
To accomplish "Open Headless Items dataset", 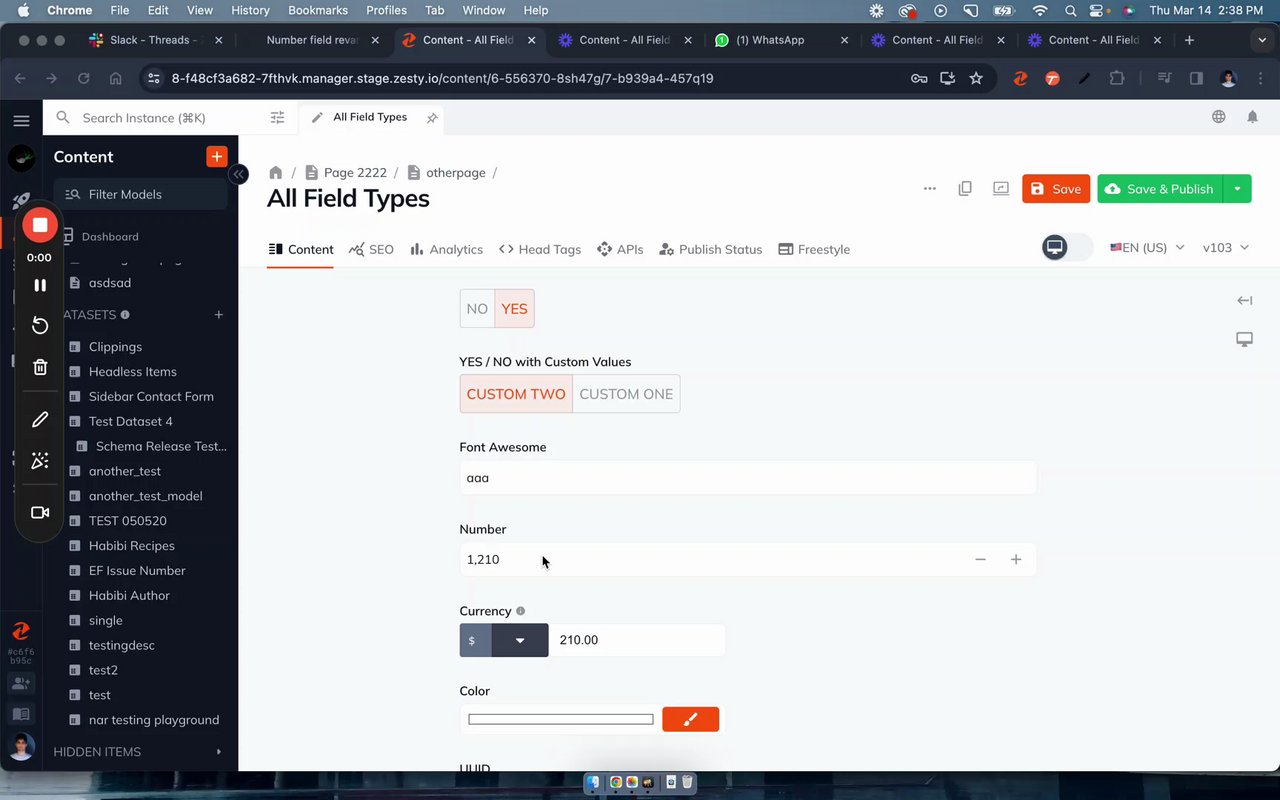I will 132,372.
